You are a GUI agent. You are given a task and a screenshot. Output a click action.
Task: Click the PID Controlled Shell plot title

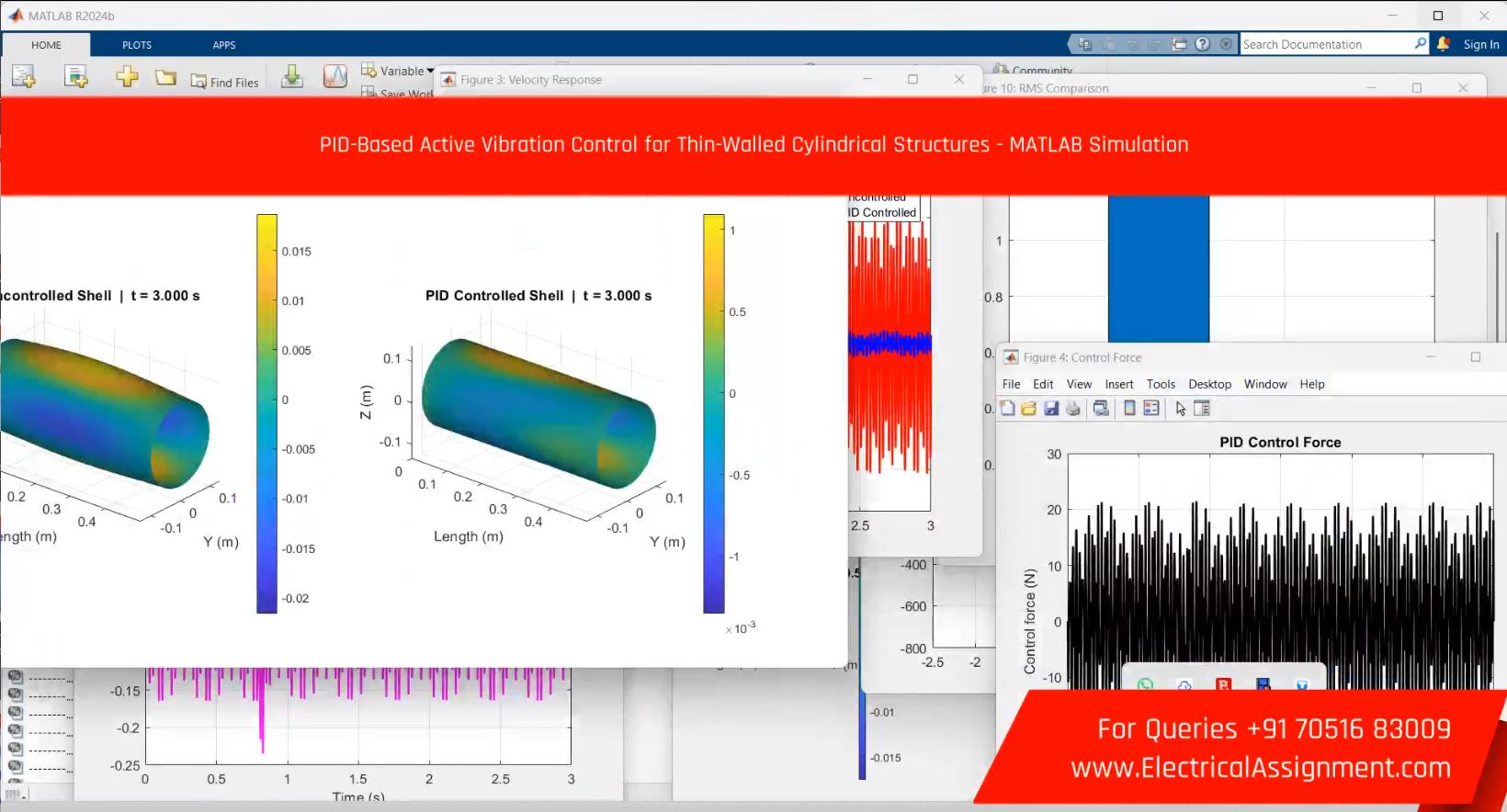[x=538, y=296]
